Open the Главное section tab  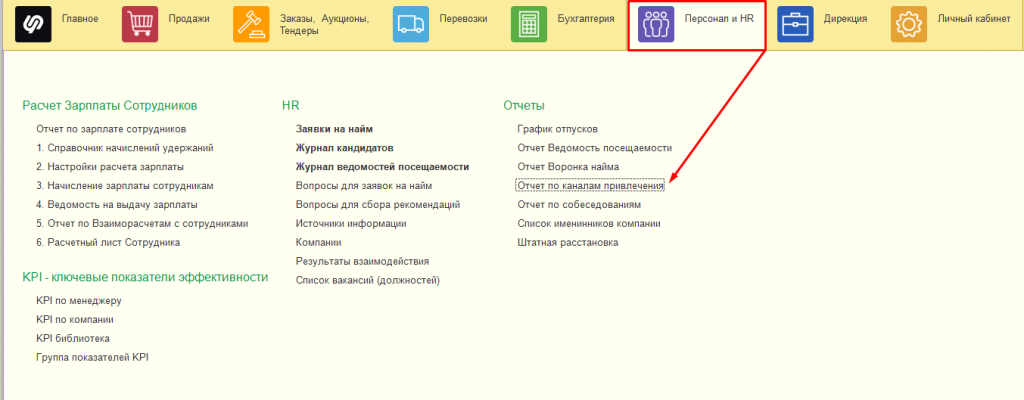[x=80, y=19]
